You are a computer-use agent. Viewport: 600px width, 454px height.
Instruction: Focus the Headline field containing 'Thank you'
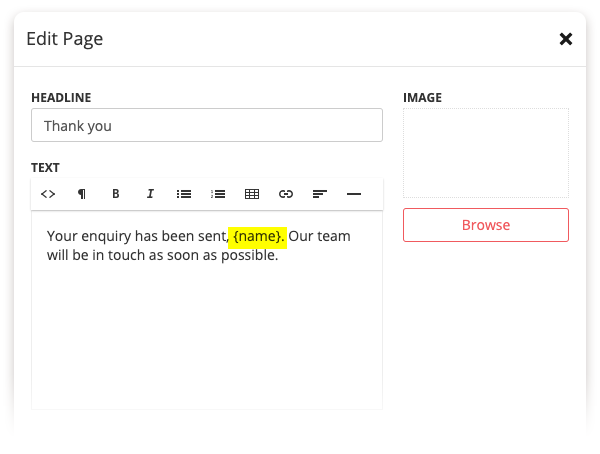tap(207, 126)
